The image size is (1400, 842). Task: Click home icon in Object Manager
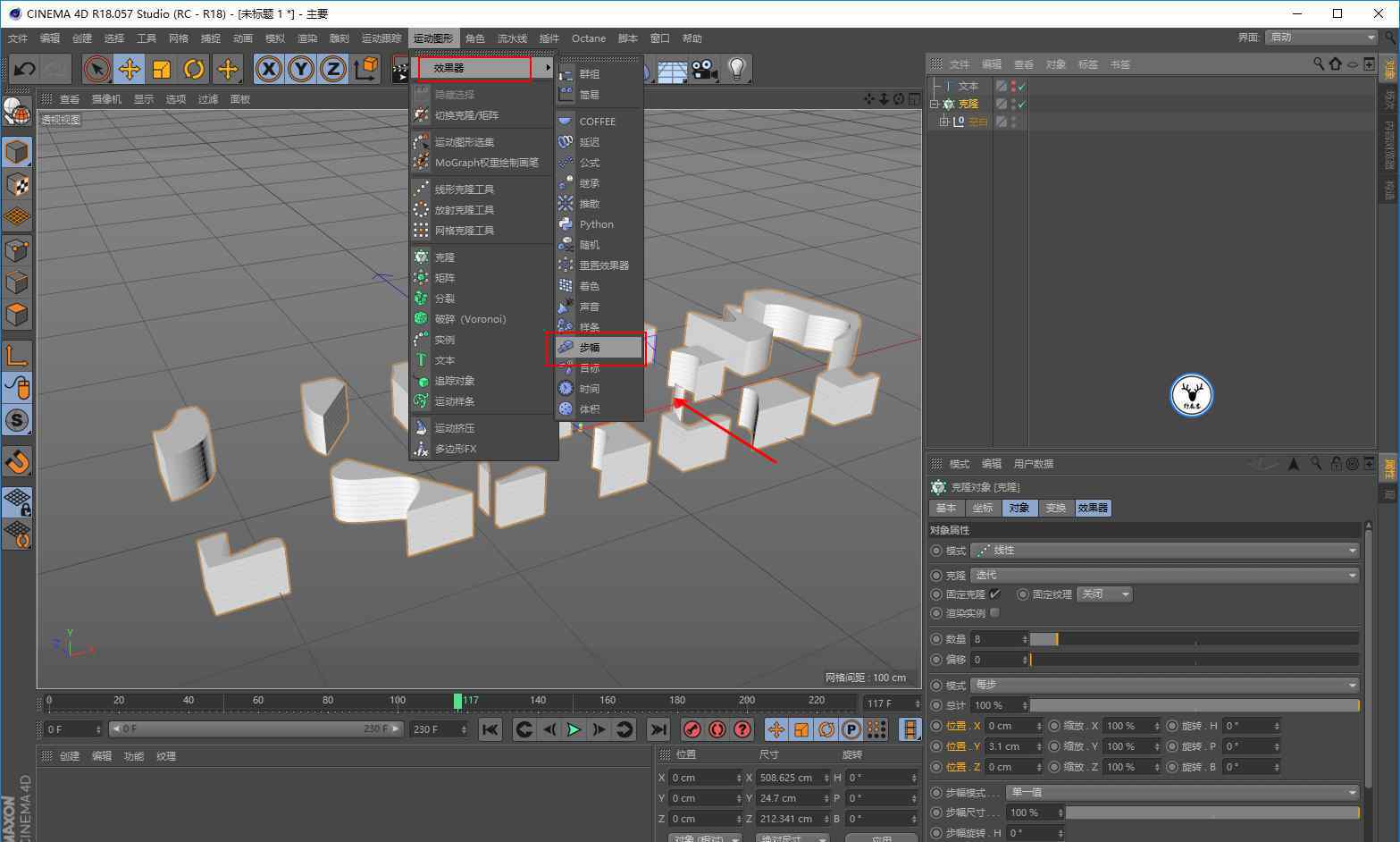point(1336,63)
